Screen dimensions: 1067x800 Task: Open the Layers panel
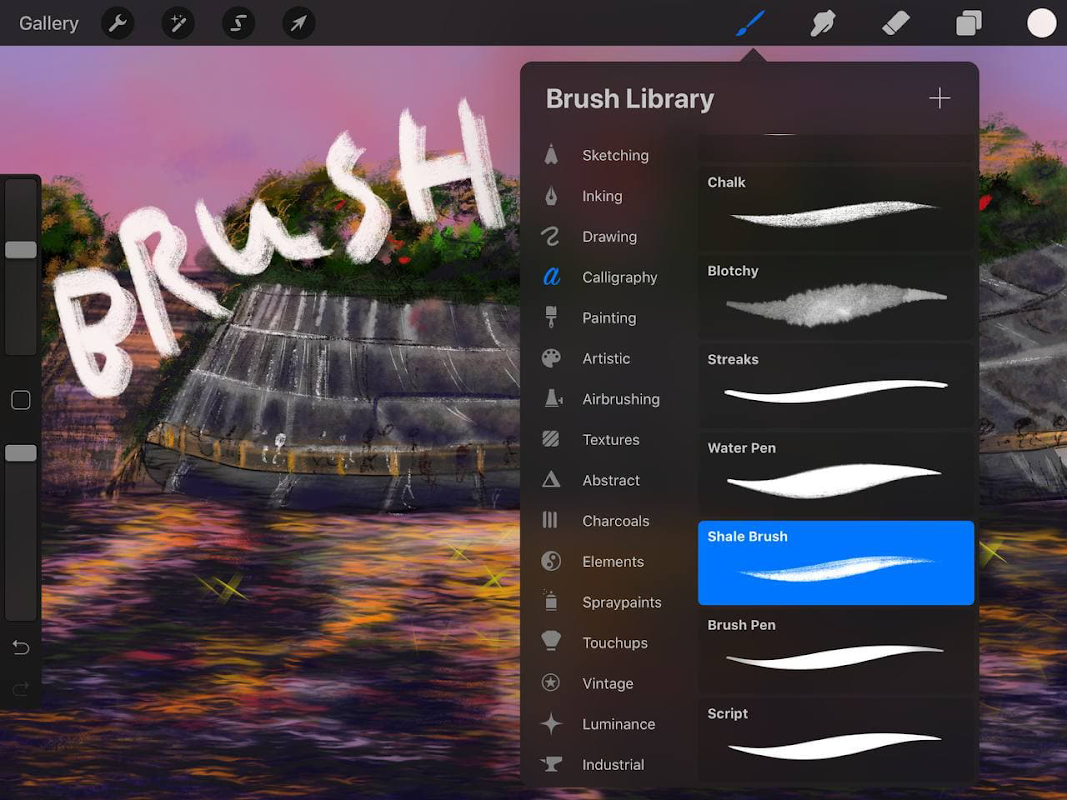click(x=968, y=23)
